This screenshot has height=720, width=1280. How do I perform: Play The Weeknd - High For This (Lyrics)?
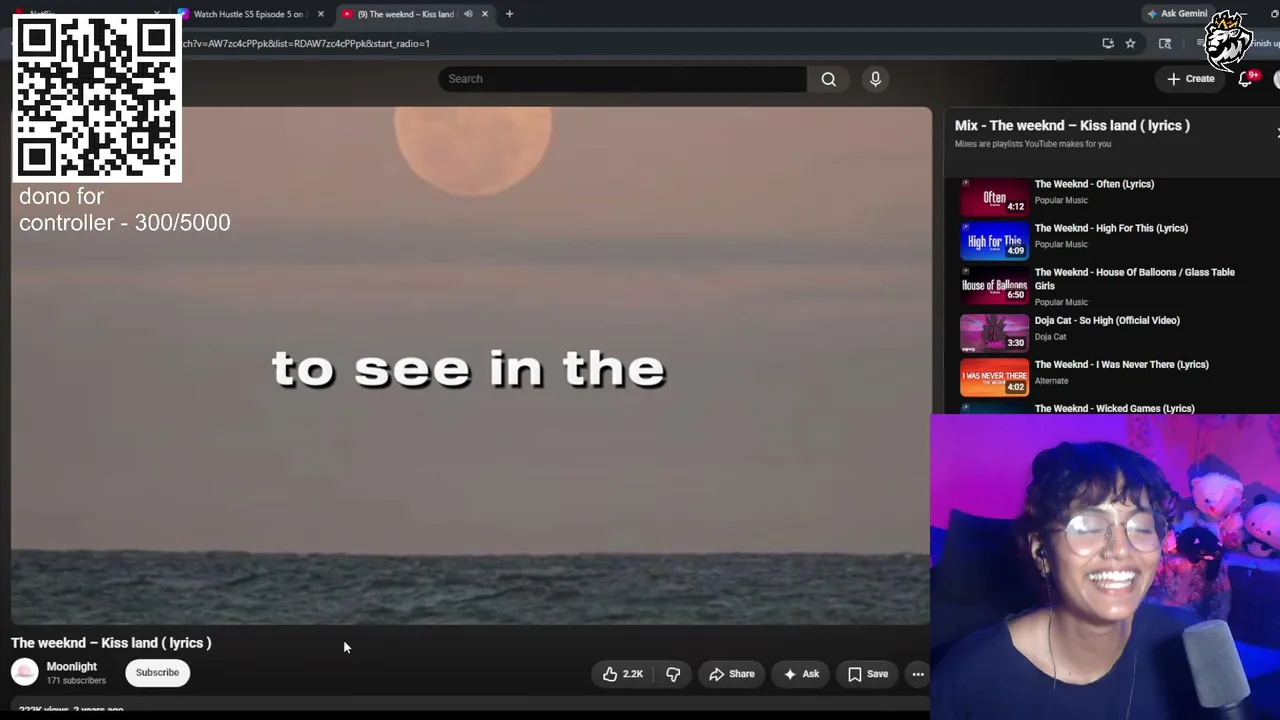(1111, 228)
